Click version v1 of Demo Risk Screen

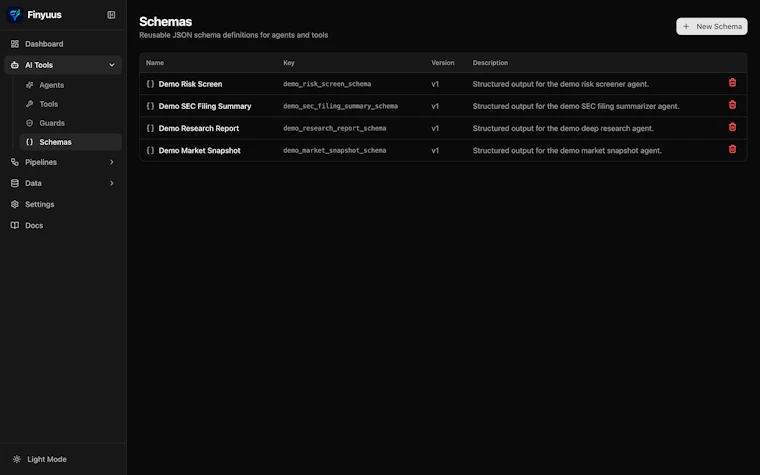(x=435, y=84)
